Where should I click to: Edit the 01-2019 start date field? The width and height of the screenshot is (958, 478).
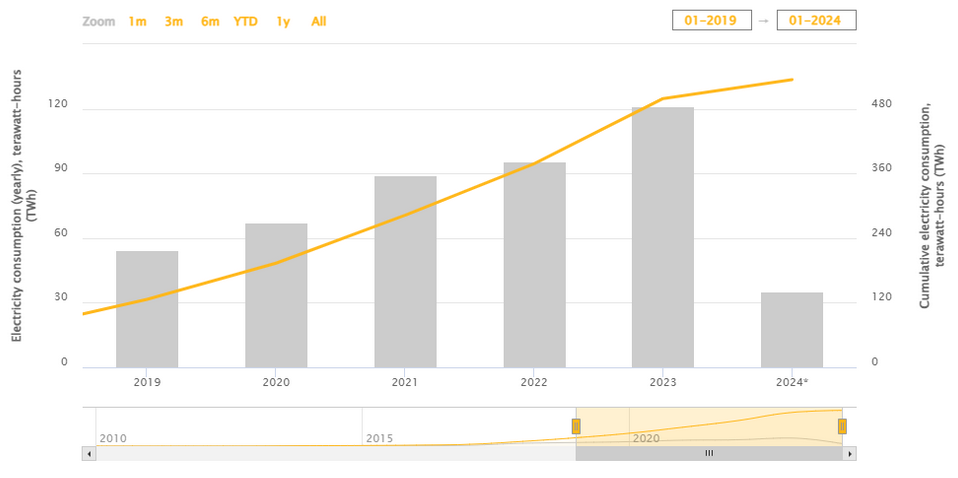(x=712, y=20)
